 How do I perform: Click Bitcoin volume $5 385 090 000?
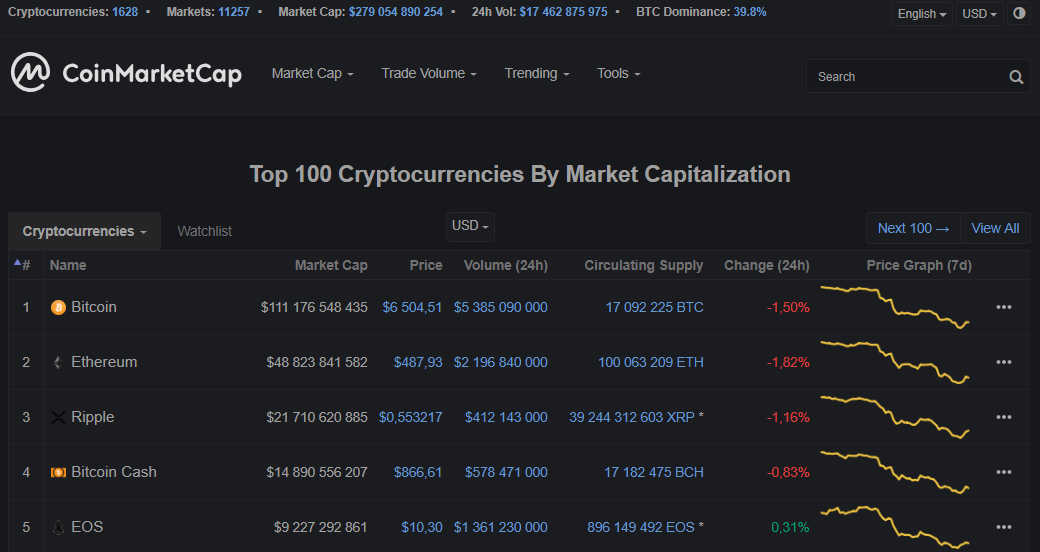[x=501, y=307]
